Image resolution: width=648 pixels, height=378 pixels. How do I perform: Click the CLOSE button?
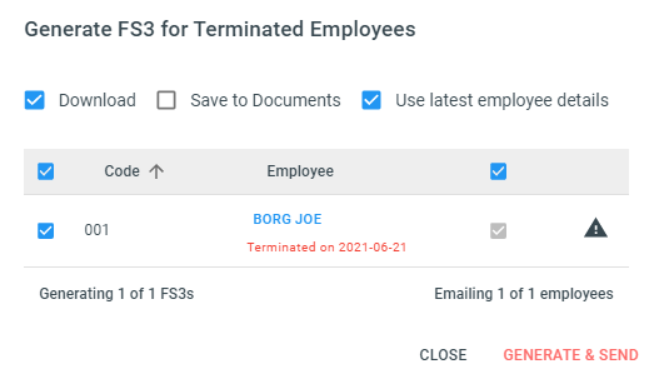[443, 355]
